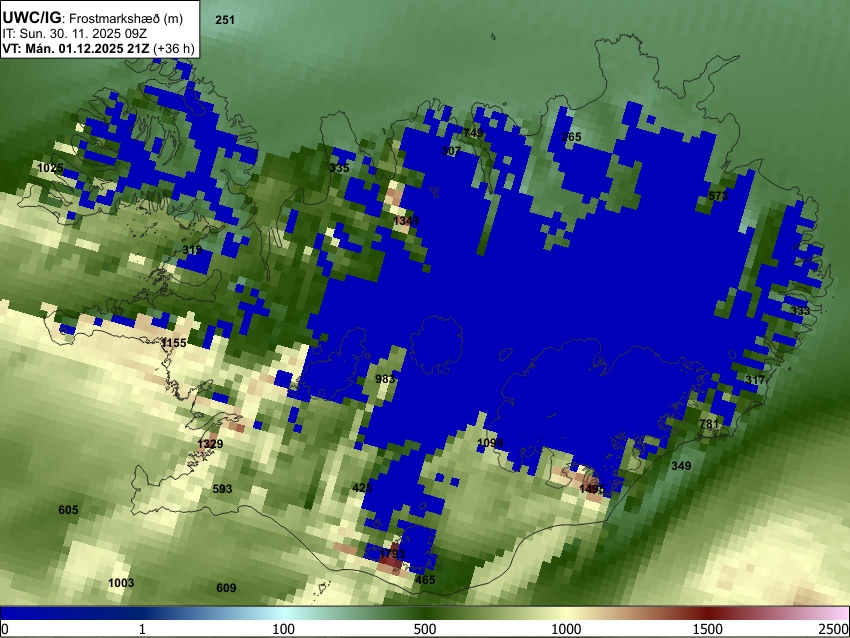Select the valid time line "VT: Mán. 01.12.2025 21Z"

point(75,48)
